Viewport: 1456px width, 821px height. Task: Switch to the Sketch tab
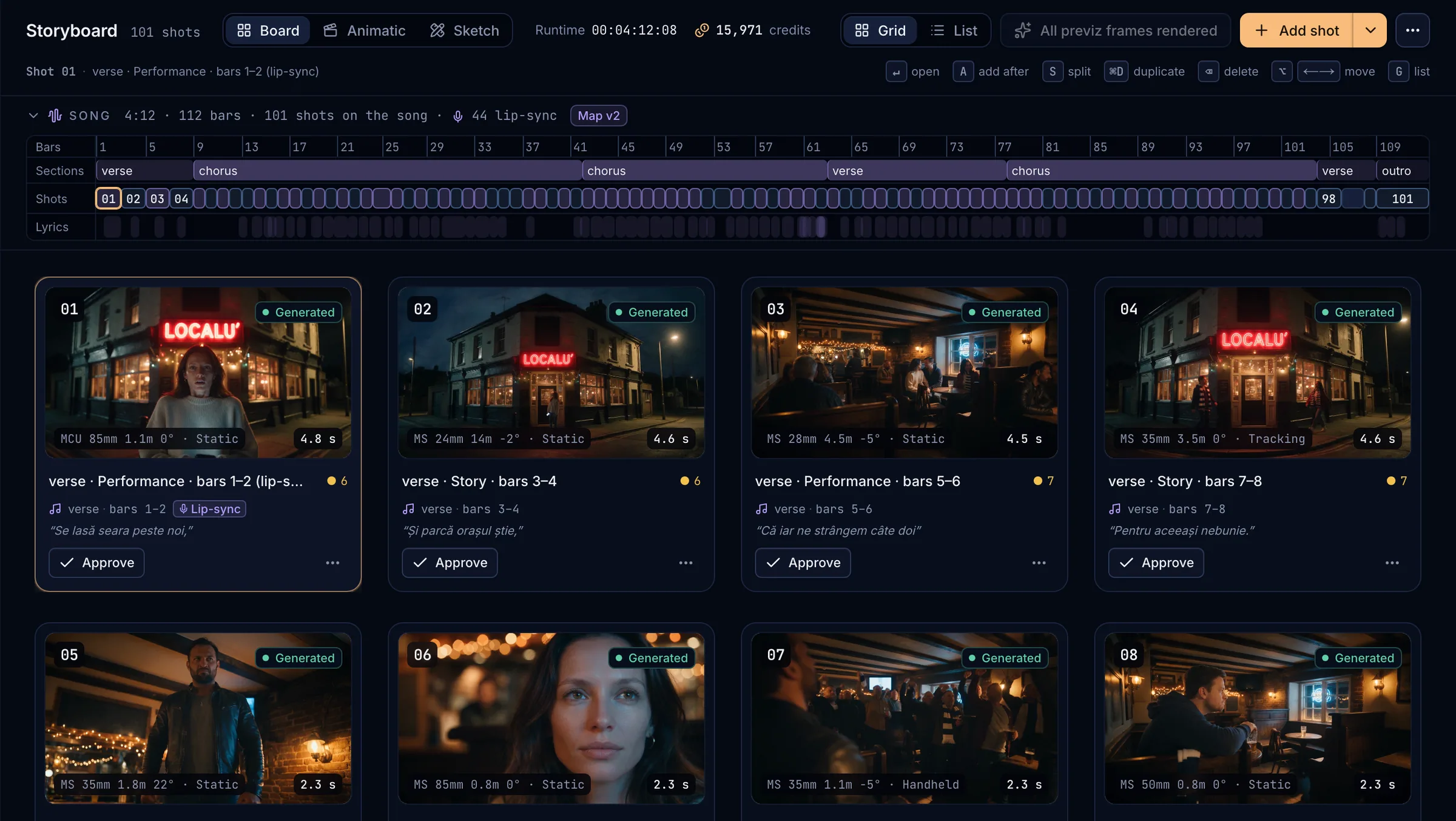pyautogui.click(x=464, y=30)
